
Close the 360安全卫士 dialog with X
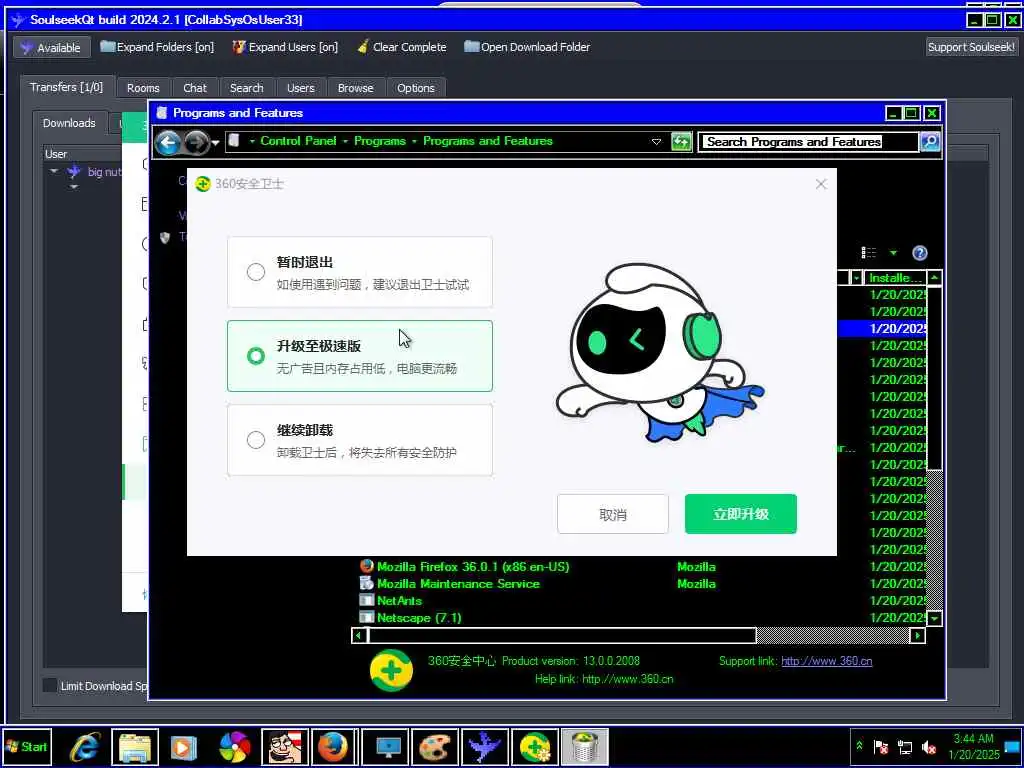(821, 184)
